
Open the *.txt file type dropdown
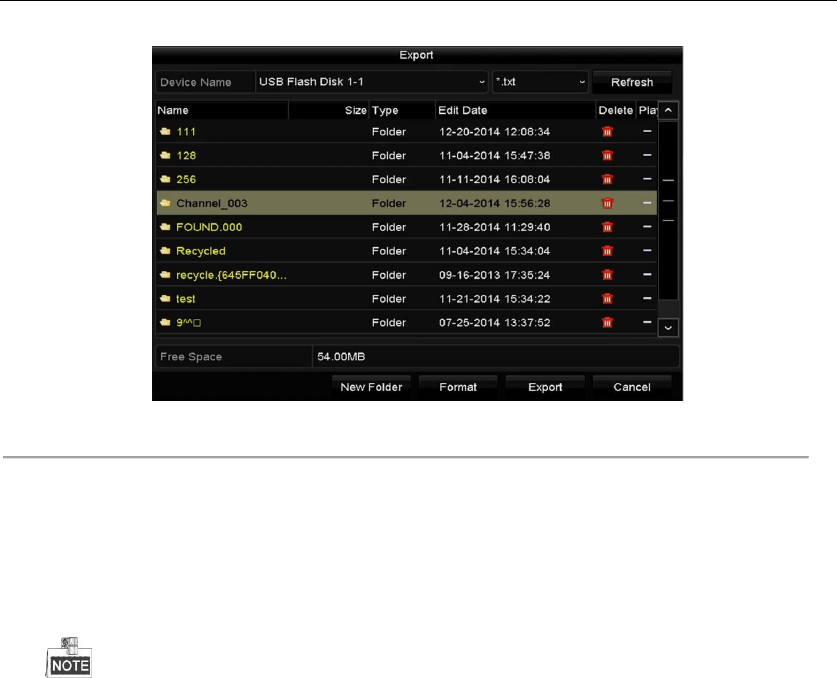[540, 82]
